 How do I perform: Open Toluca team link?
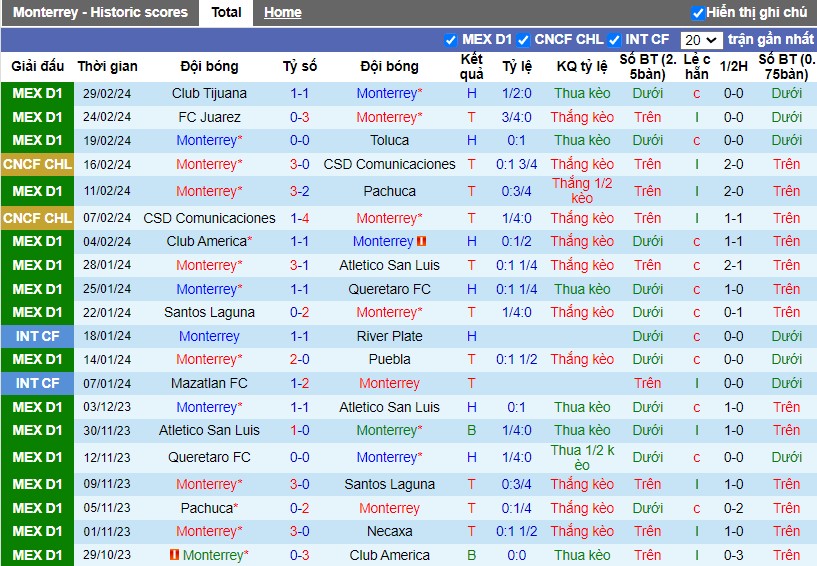(389, 140)
